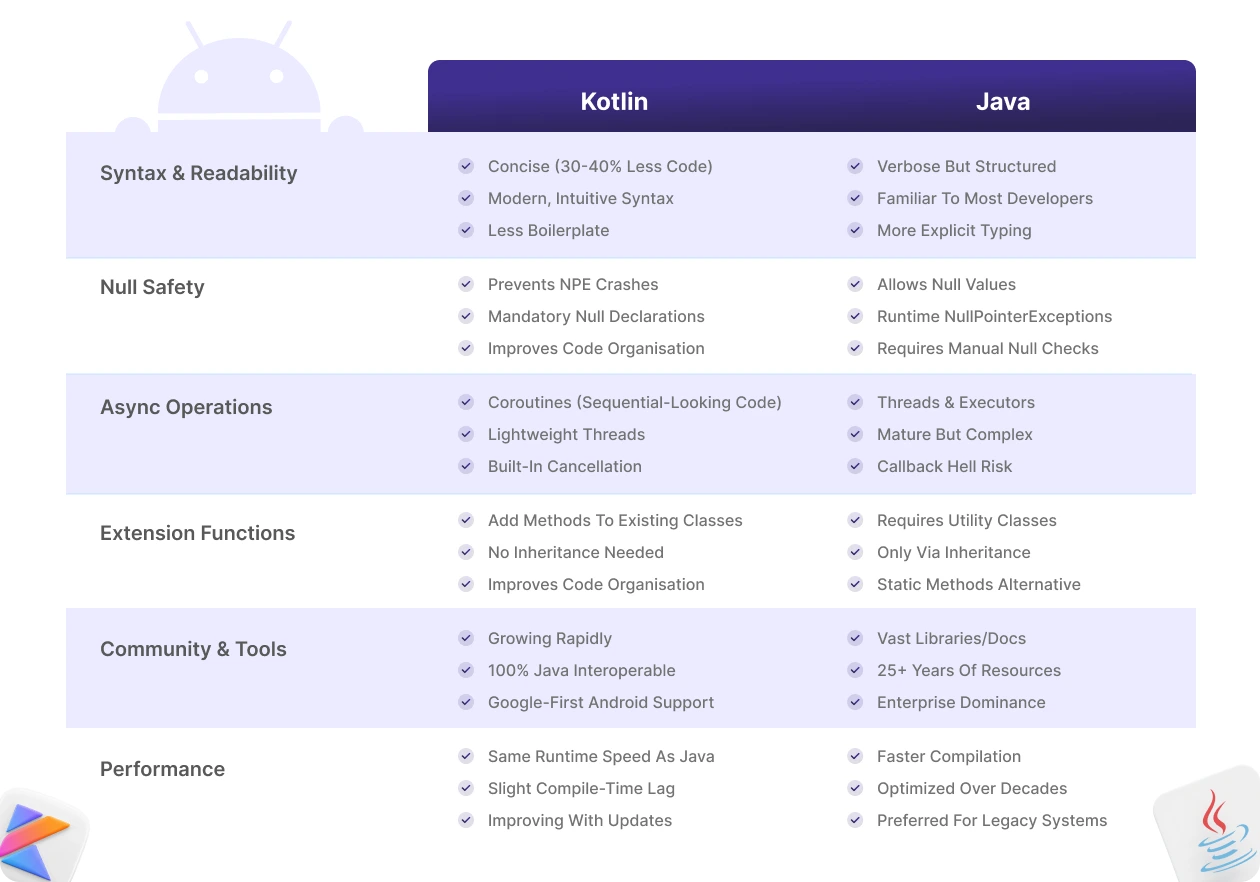Click the checkmark beside 'Static Methods Alternative'

coord(855,584)
